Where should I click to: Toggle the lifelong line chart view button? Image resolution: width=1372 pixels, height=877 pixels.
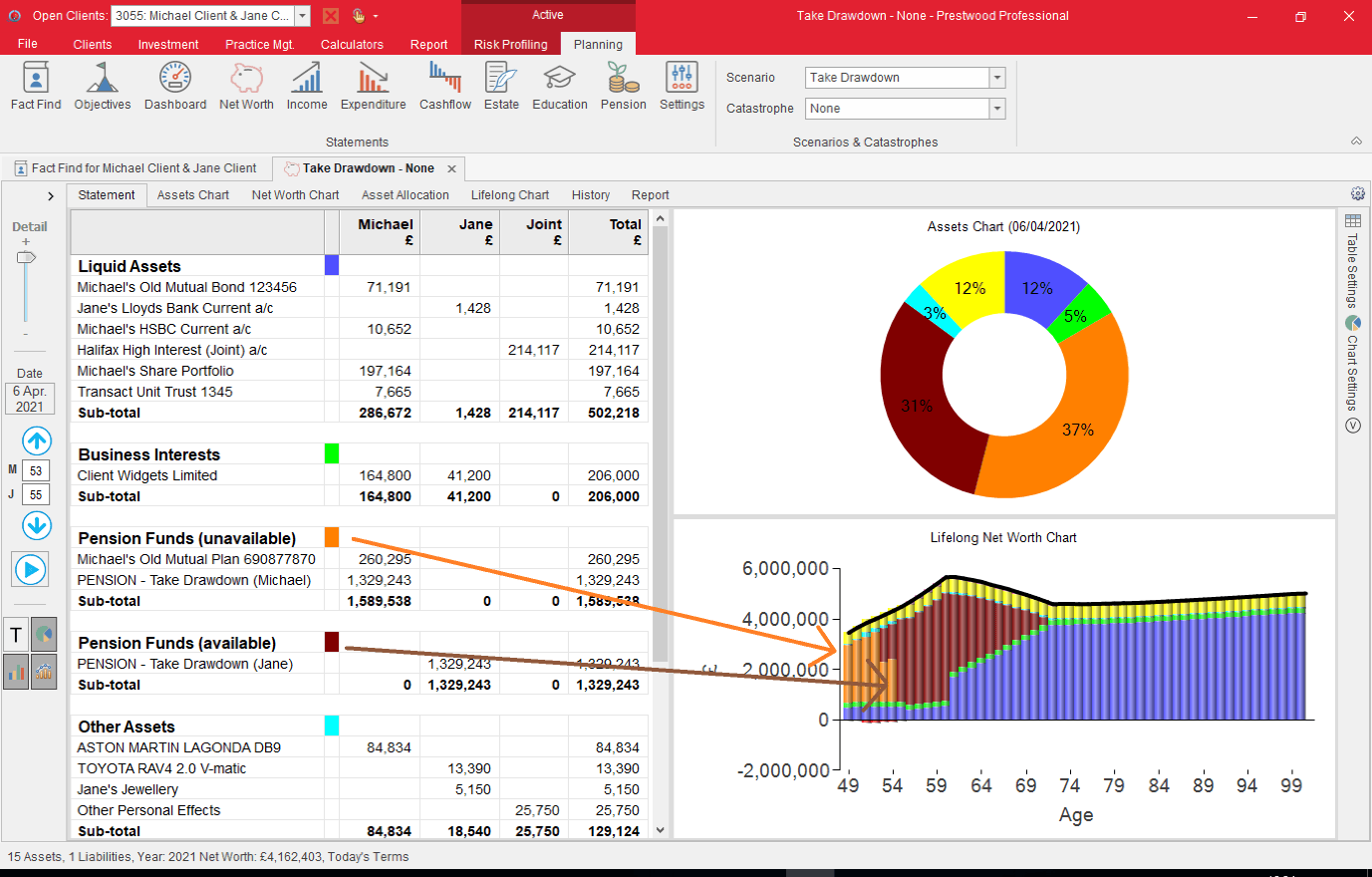[44, 672]
